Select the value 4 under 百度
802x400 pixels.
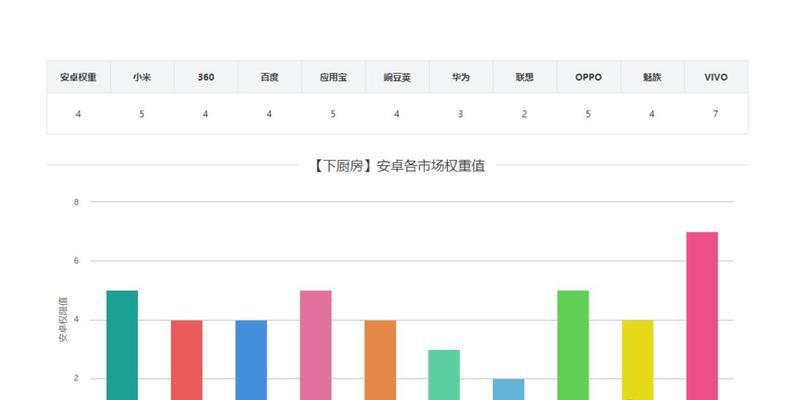coord(270,114)
